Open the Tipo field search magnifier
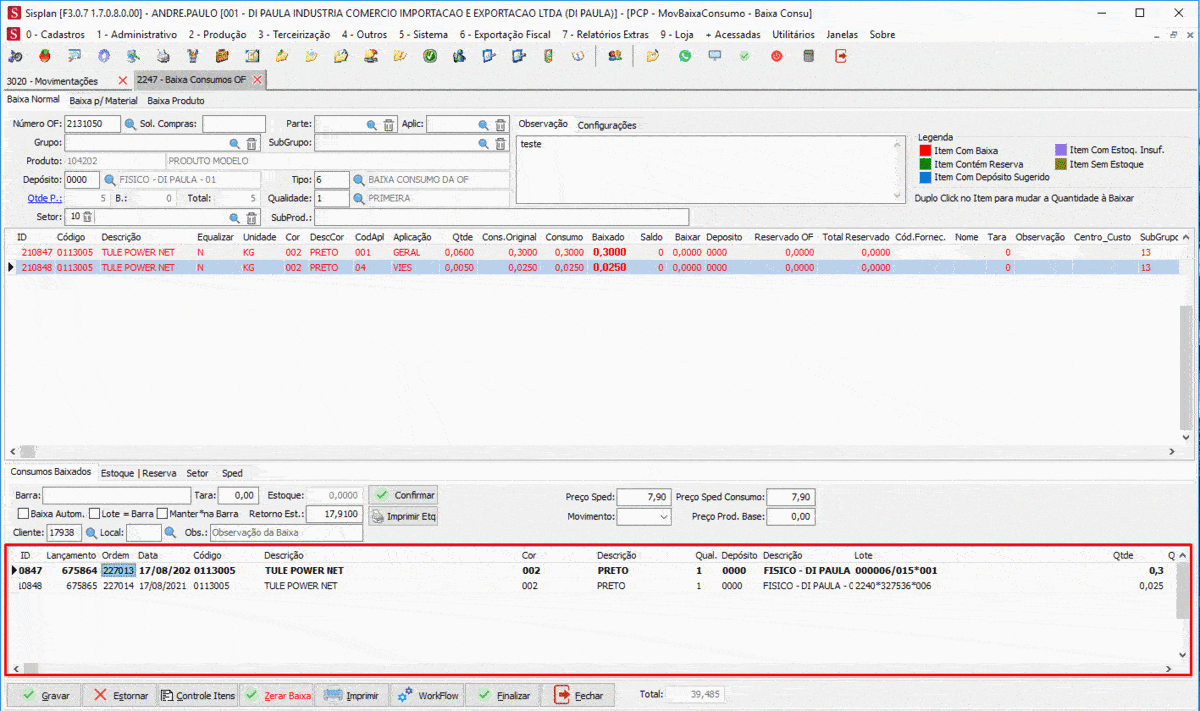This screenshot has height=711, width=1200. 360,180
